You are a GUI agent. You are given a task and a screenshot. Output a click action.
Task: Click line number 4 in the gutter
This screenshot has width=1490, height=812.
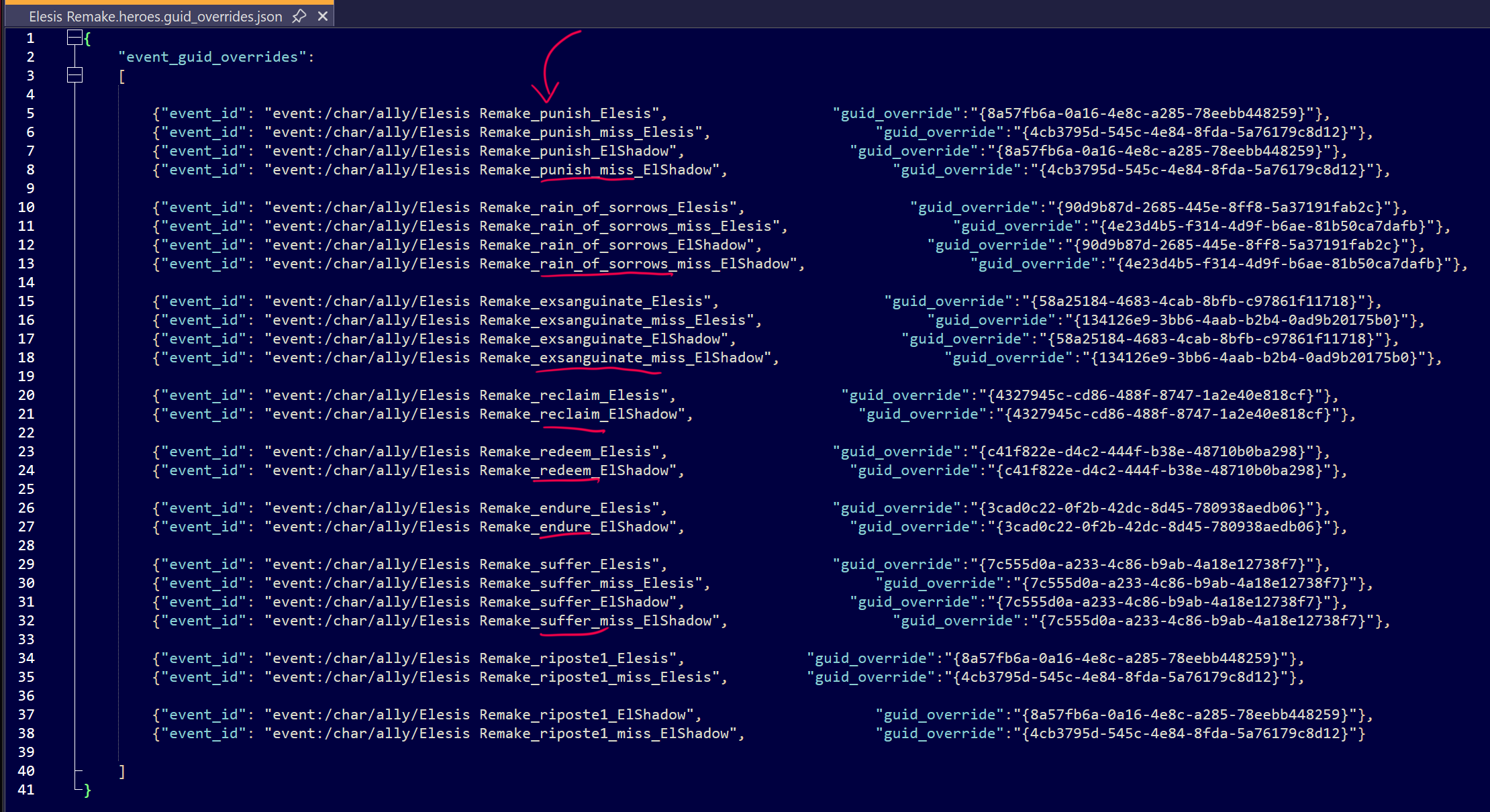30,95
